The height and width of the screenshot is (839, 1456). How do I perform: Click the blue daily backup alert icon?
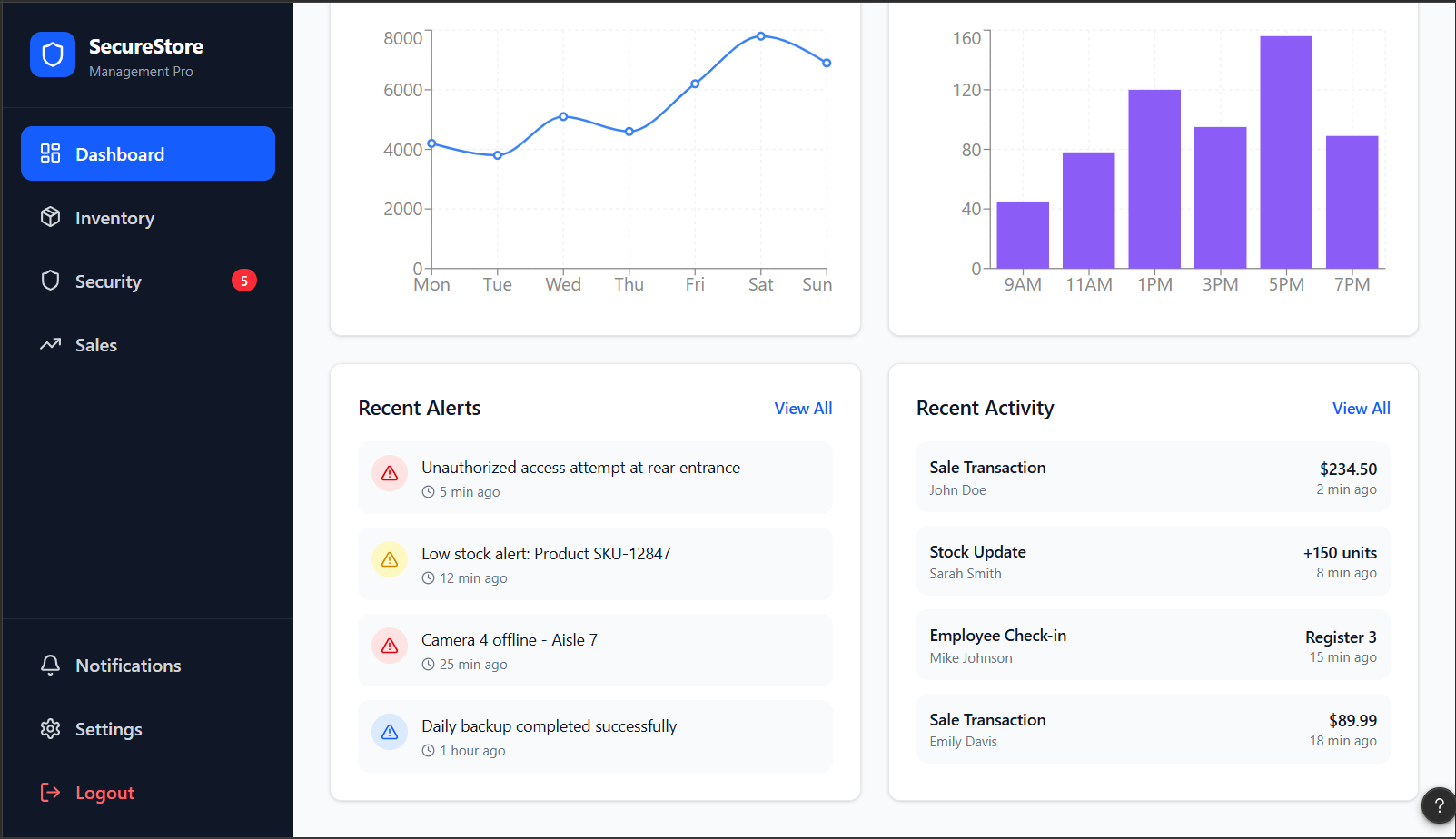coord(390,732)
